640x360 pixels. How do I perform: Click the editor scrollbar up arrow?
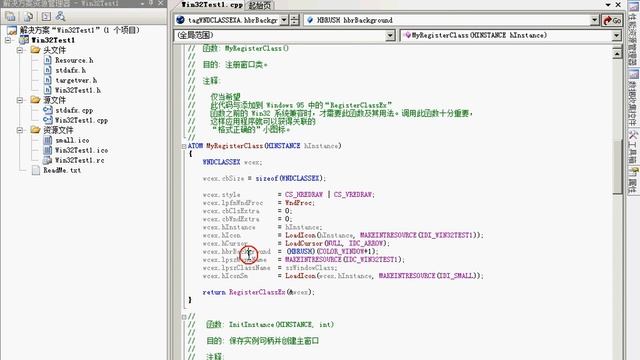tap(617, 53)
